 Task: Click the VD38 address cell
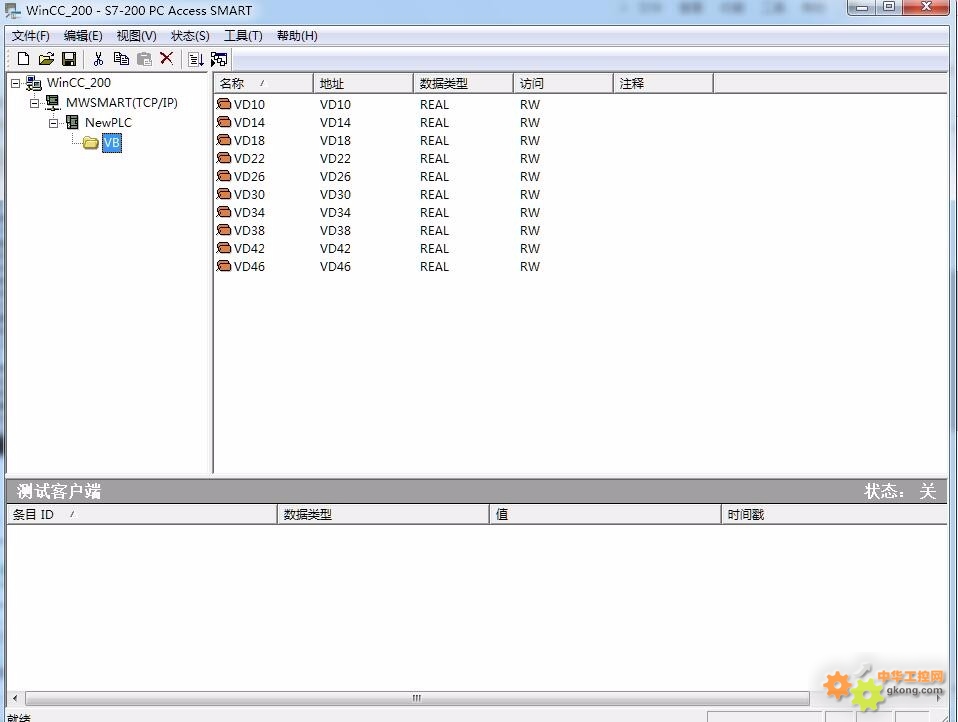click(x=335, y=231)
